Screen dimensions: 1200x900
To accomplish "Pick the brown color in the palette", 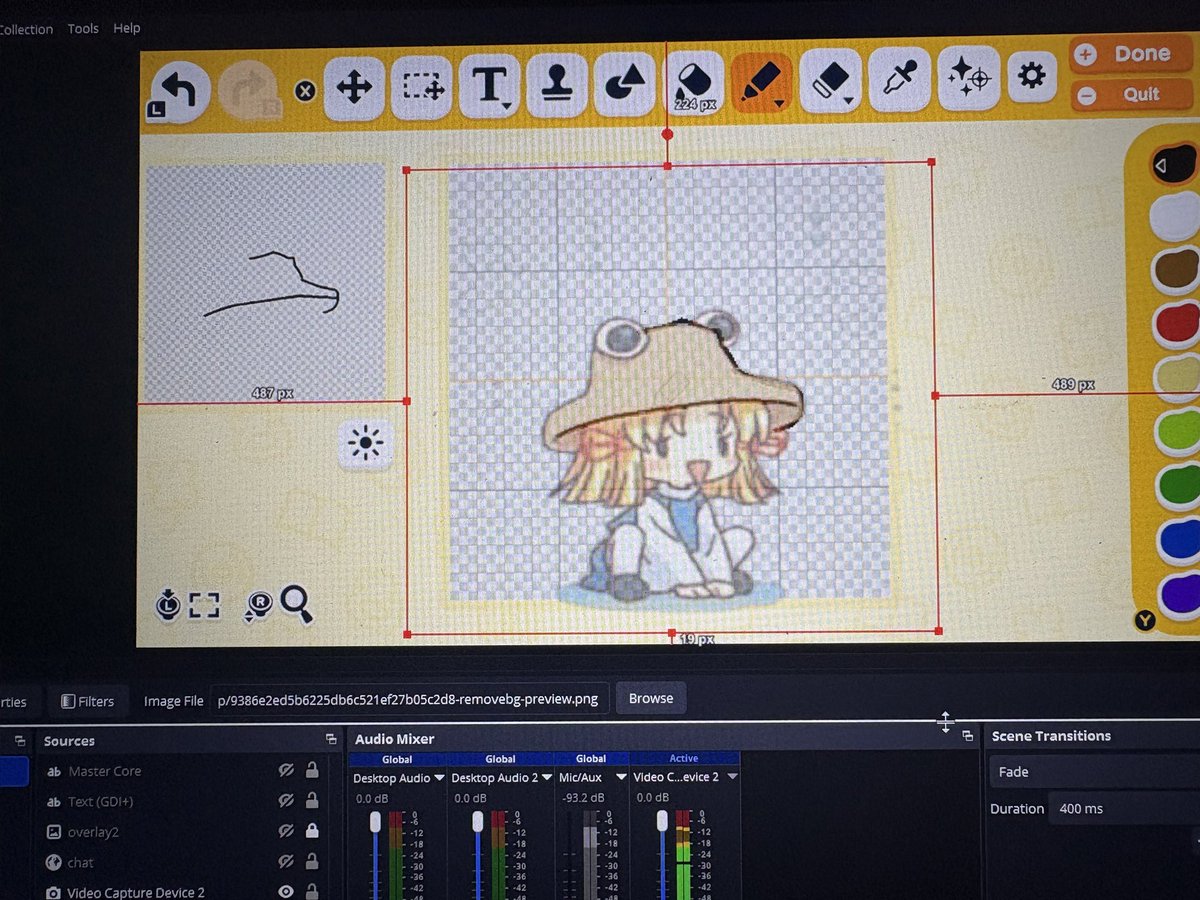I will point(1175,269).
